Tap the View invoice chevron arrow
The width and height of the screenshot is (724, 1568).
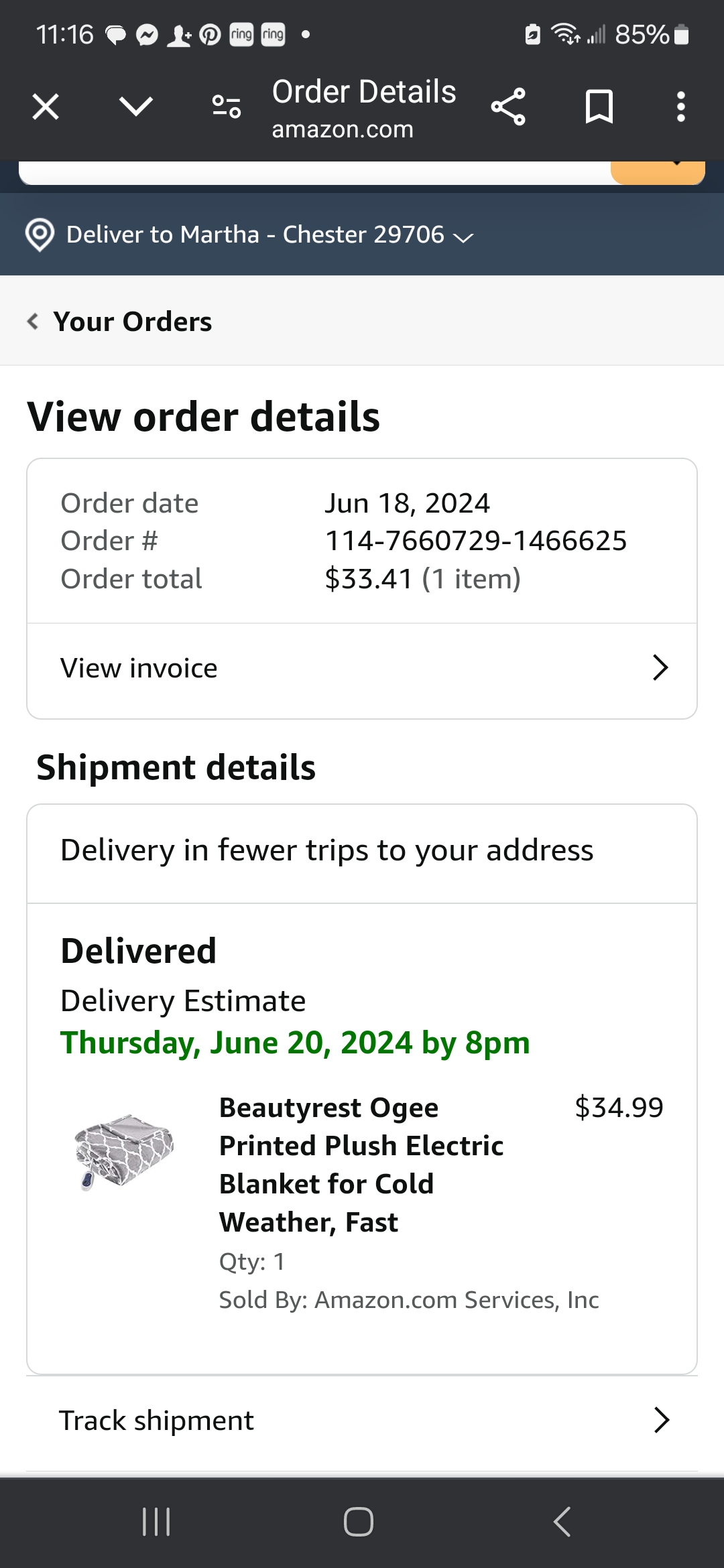(x=660, y=667)
